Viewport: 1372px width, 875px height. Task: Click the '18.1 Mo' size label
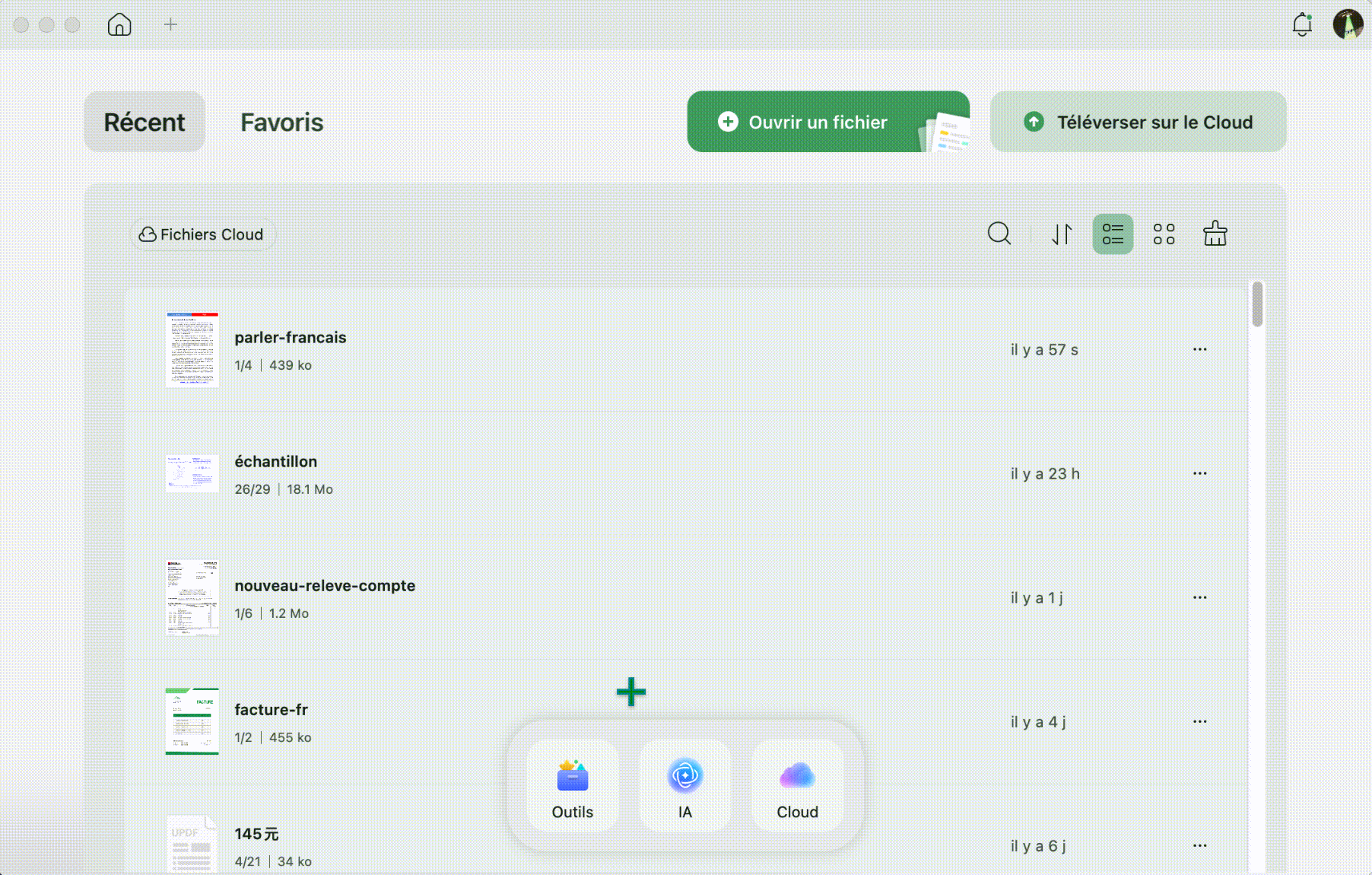pos(310,489)
